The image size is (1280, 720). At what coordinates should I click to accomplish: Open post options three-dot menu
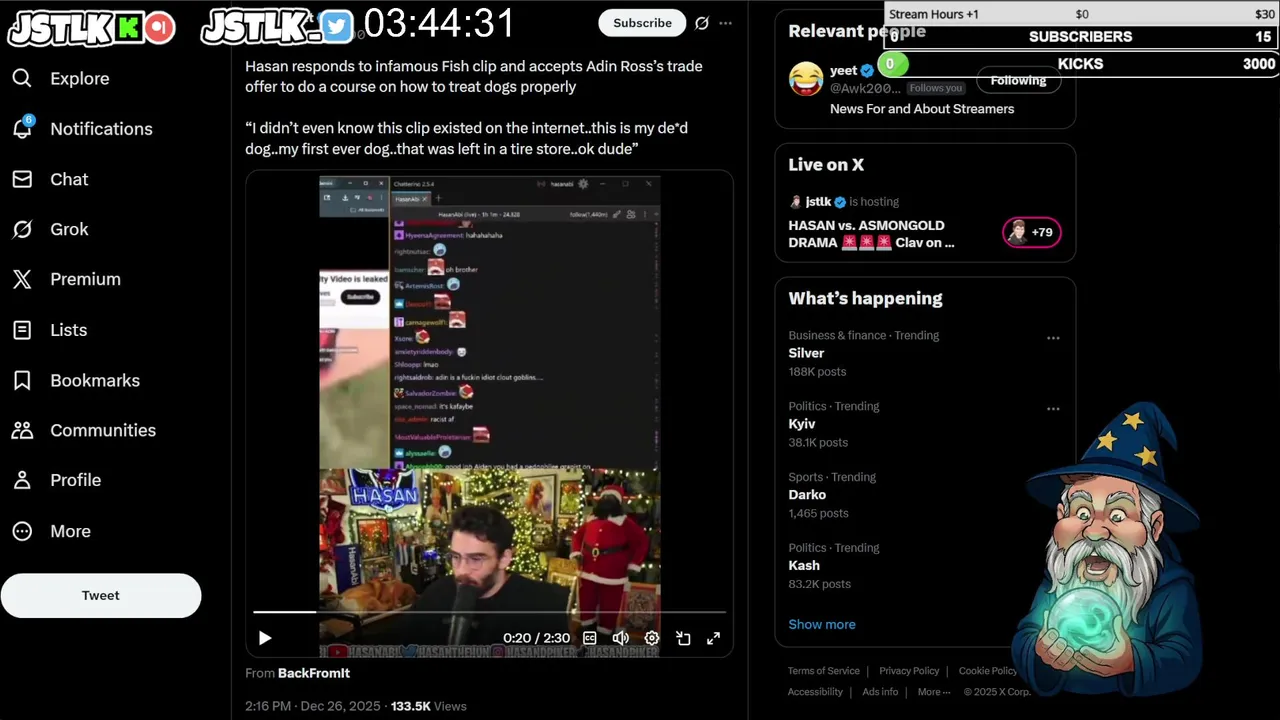726,23
